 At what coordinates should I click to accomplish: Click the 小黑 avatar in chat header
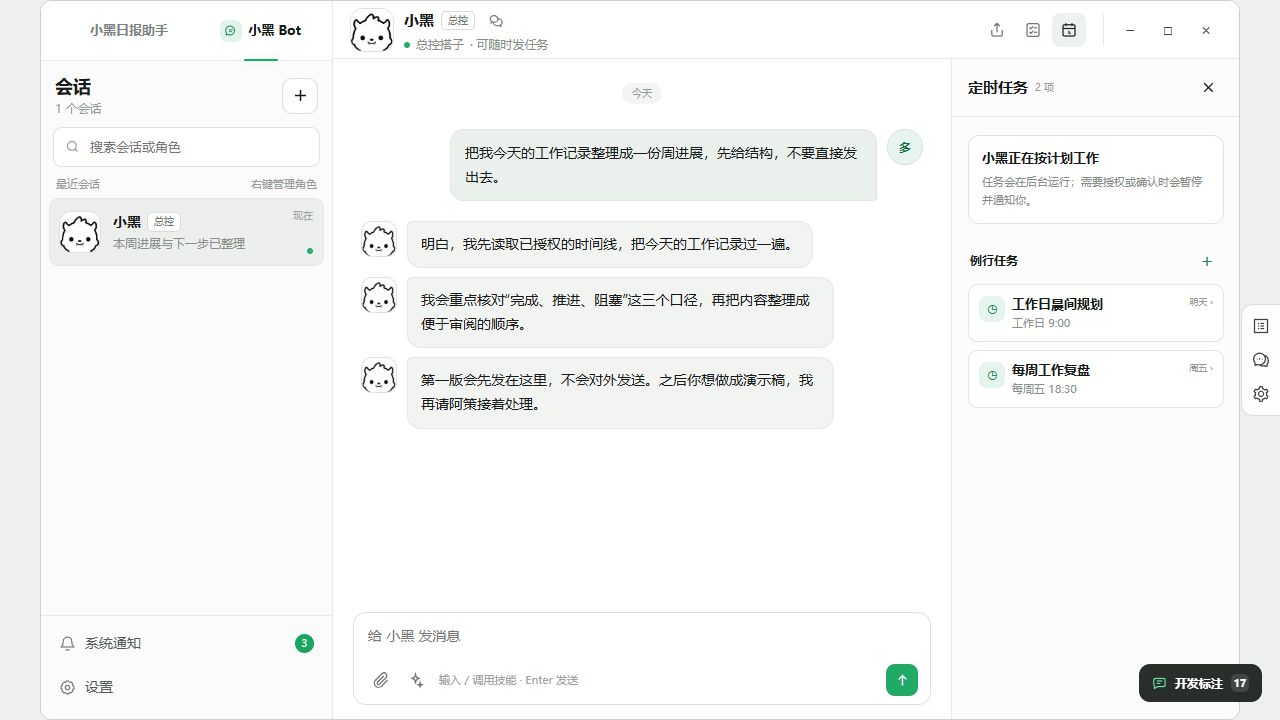pyautogui.click(x=372, y=31)
